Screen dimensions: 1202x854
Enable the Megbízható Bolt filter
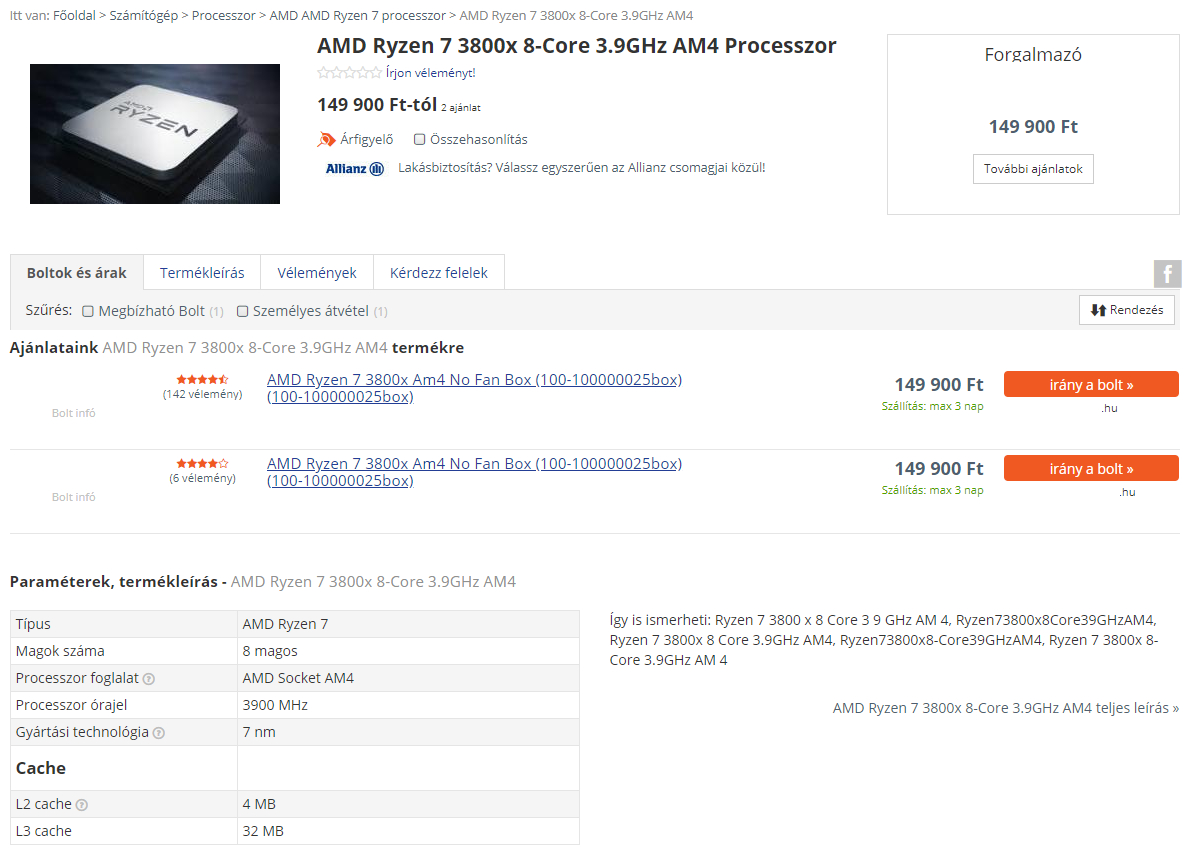click(88, 311)
